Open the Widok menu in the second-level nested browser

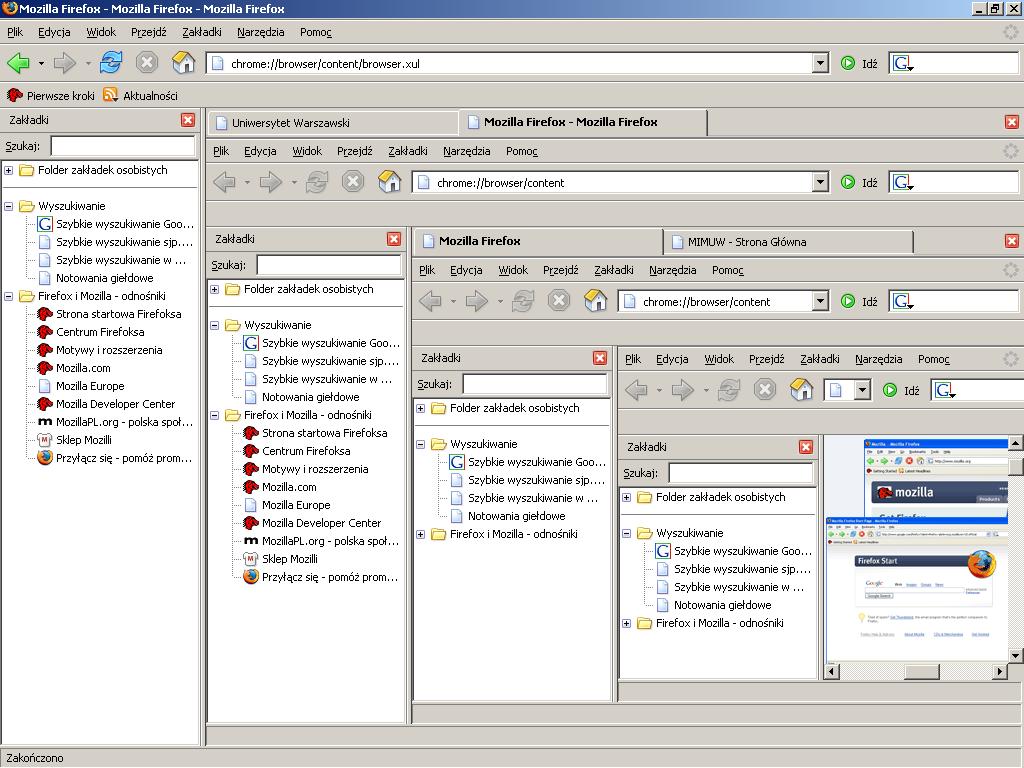307,151
